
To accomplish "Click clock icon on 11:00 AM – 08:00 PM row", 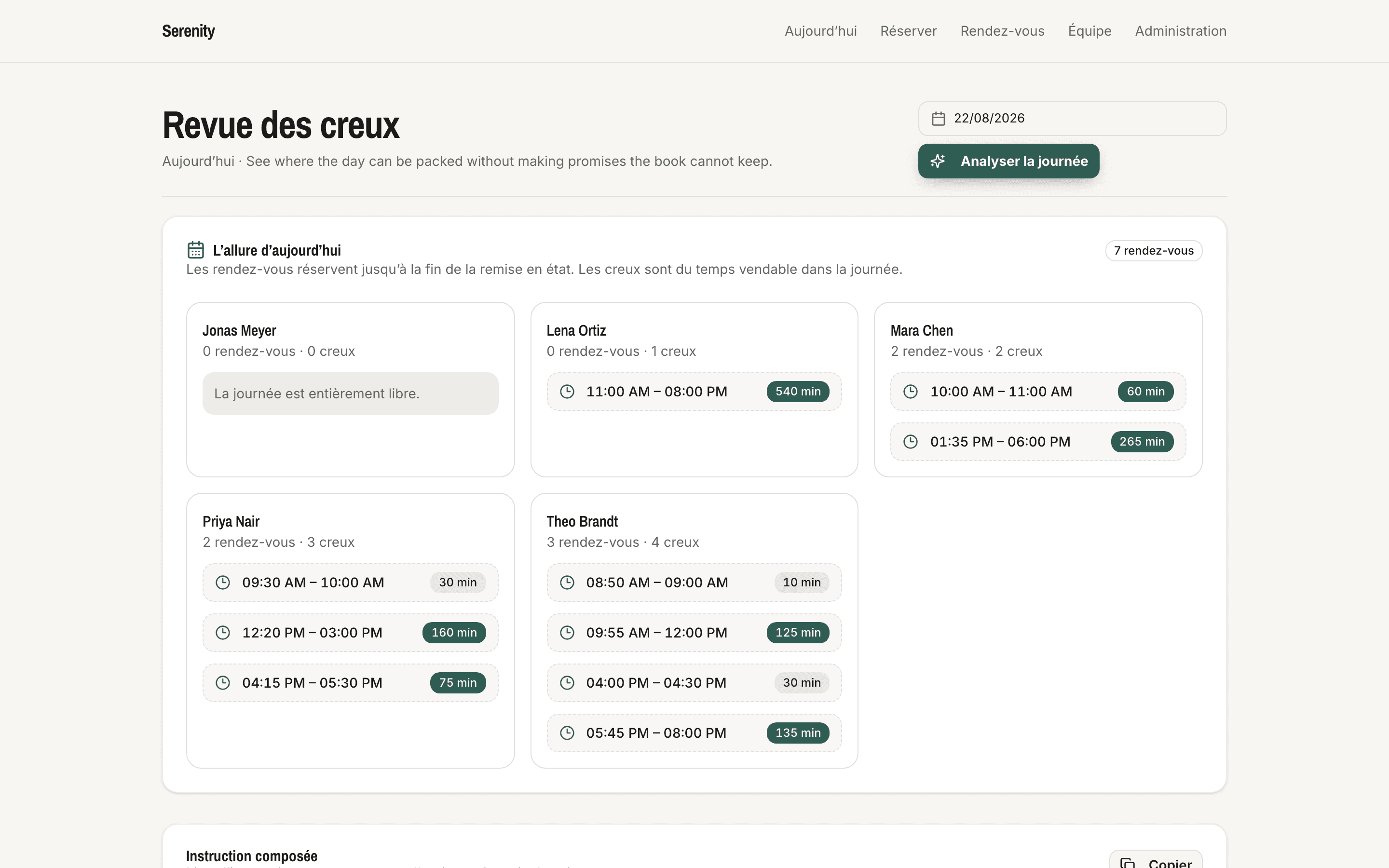I will [x=567, y=392].
